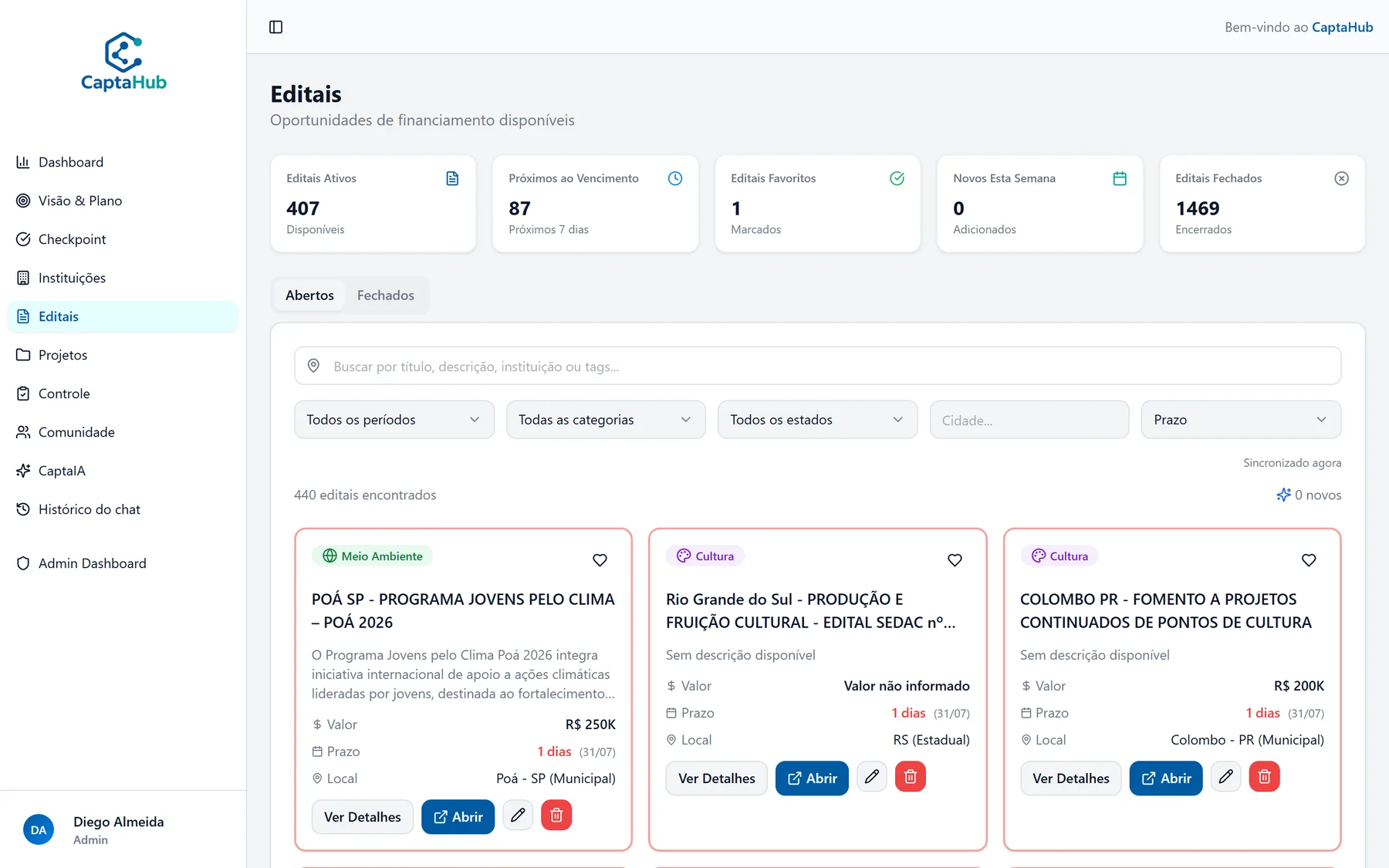
Task: Open the Checkpoint section
Action: (x=123, y=239)
